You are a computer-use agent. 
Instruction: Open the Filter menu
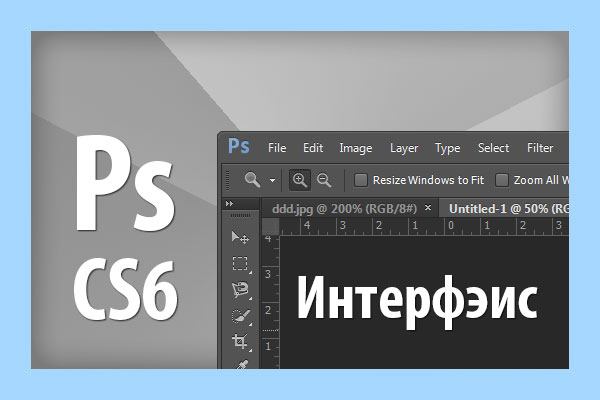[540, 148]
